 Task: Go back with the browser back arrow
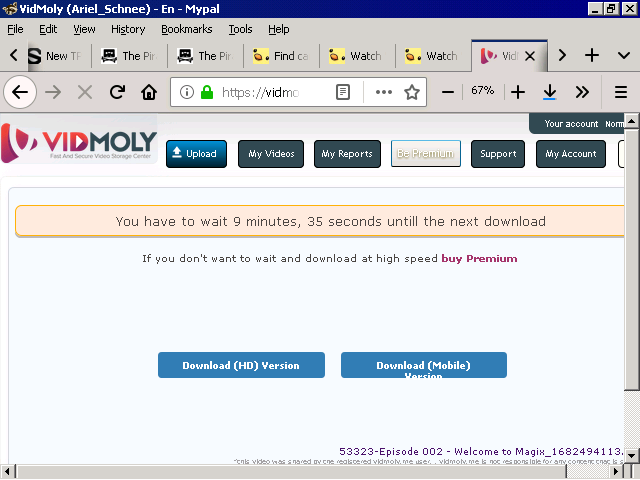click(x=20, y=92)
